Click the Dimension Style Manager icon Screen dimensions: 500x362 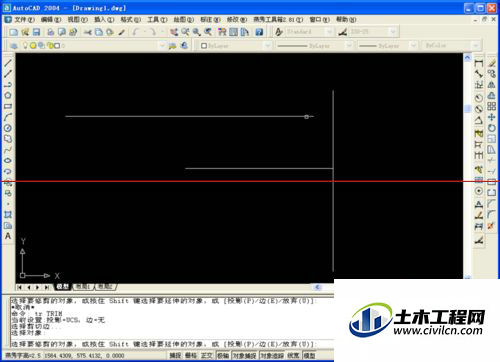[343, 32]
